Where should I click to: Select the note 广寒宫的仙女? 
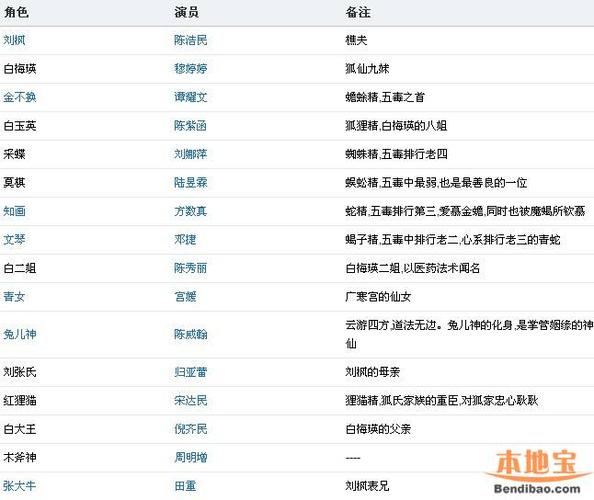pyautogui.click(x=378, y=296)
